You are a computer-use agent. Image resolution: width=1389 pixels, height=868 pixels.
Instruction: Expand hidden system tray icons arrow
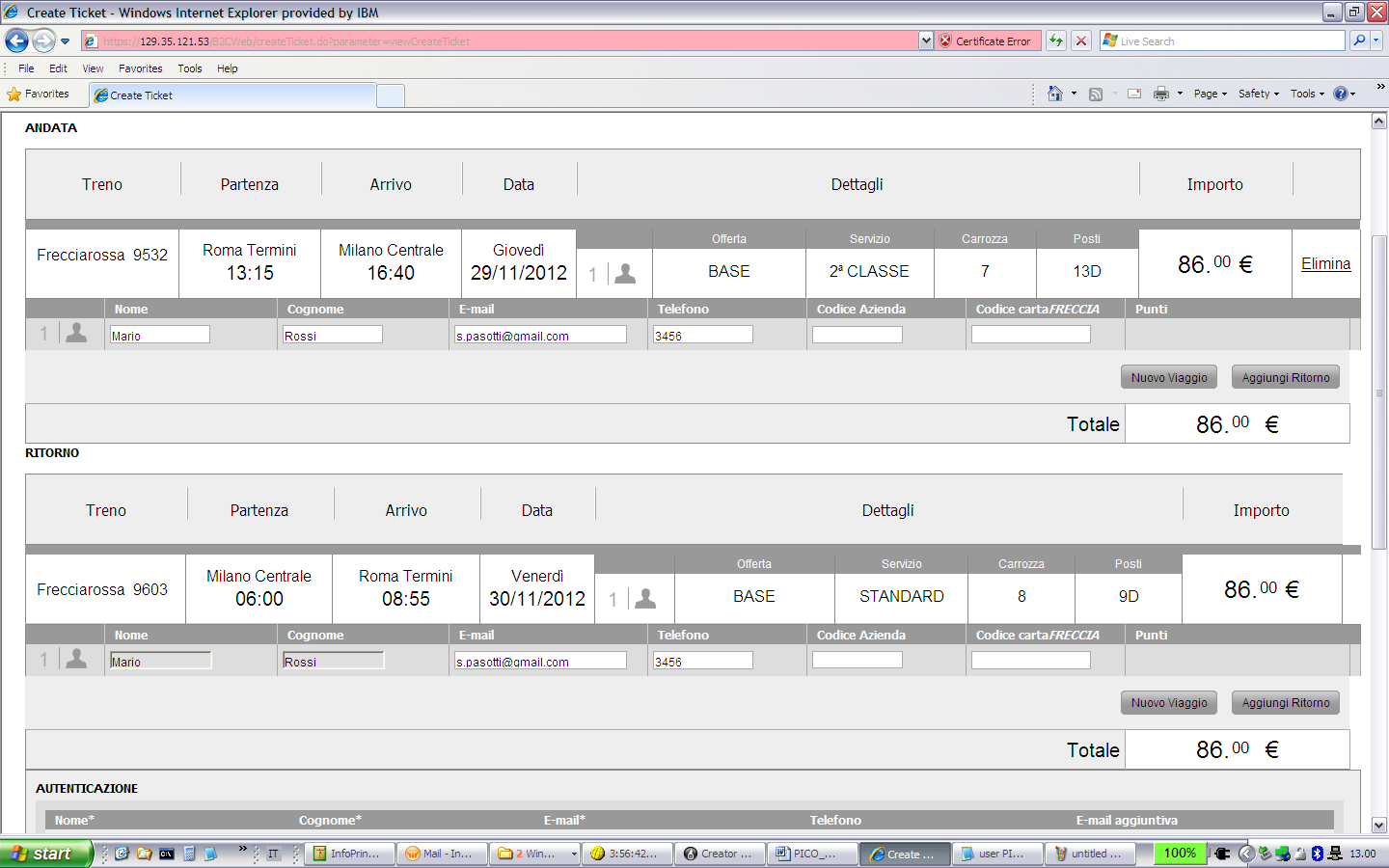click(1245, 854)
